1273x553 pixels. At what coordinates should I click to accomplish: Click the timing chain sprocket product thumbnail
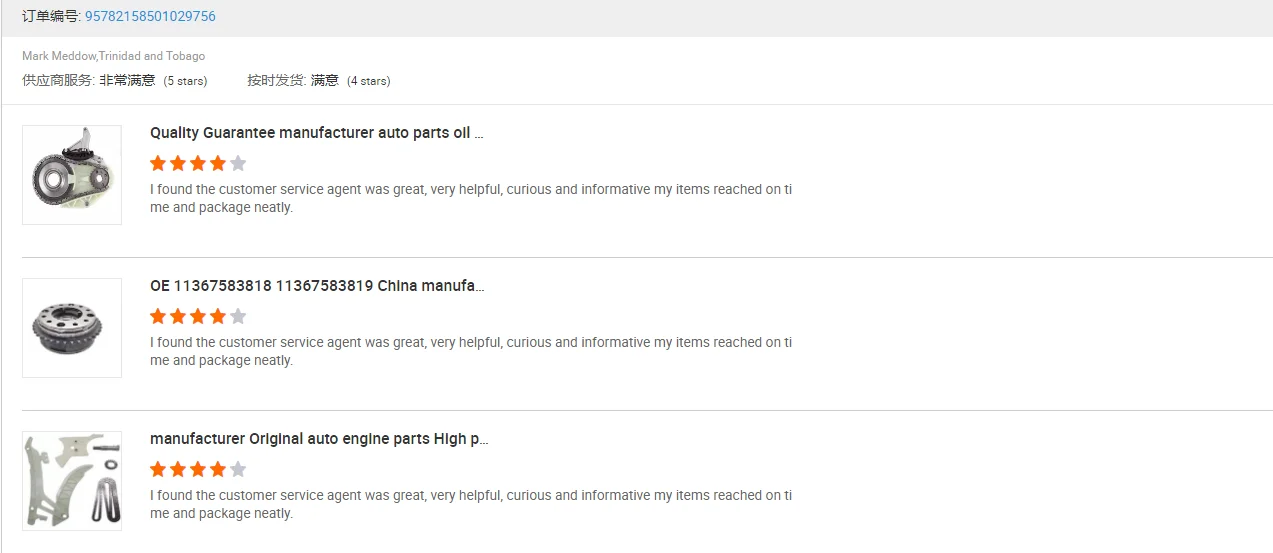coord(72,175)
